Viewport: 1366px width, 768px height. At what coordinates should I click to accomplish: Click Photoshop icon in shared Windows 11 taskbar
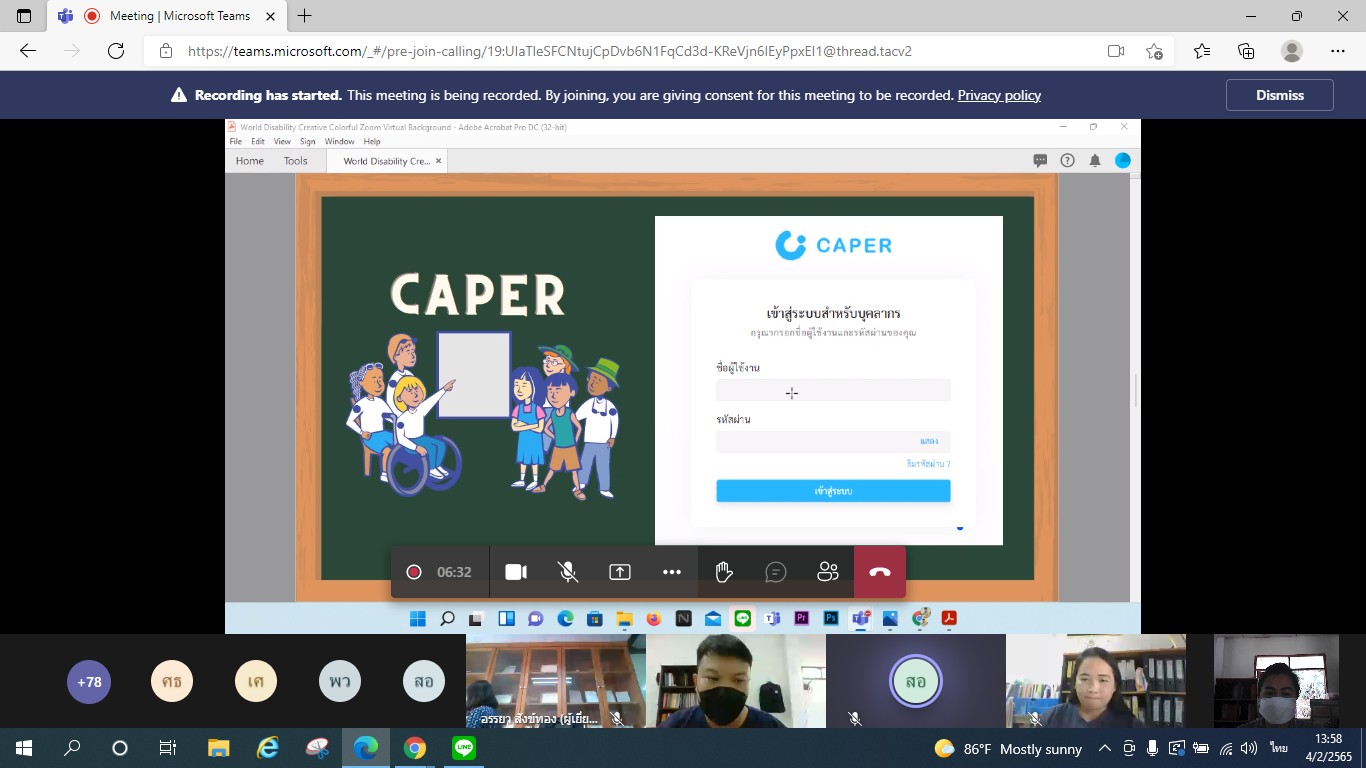[x=830, y=618]
